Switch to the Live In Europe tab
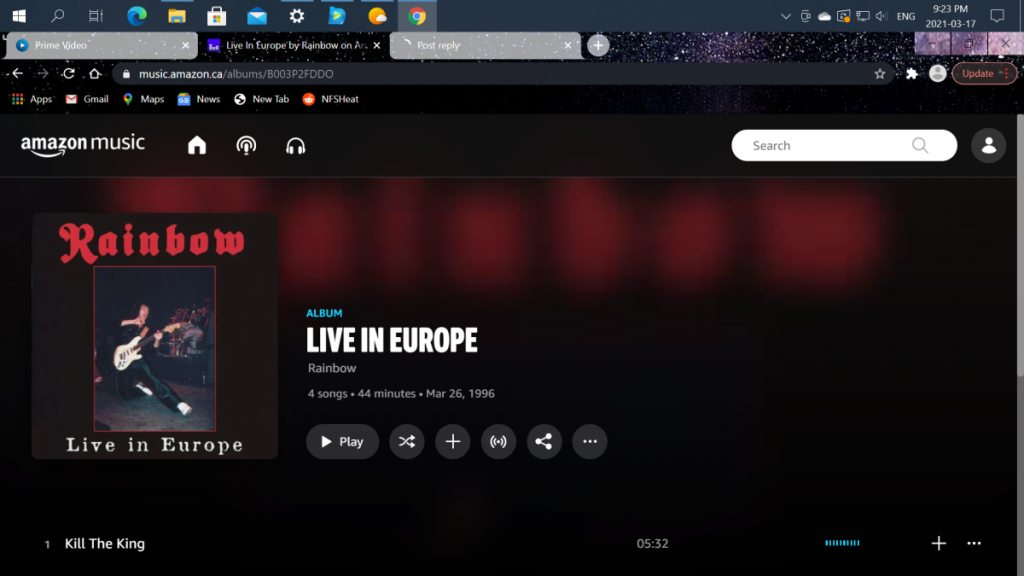The height and width of the screenshot is (576, 1024). 293,45
